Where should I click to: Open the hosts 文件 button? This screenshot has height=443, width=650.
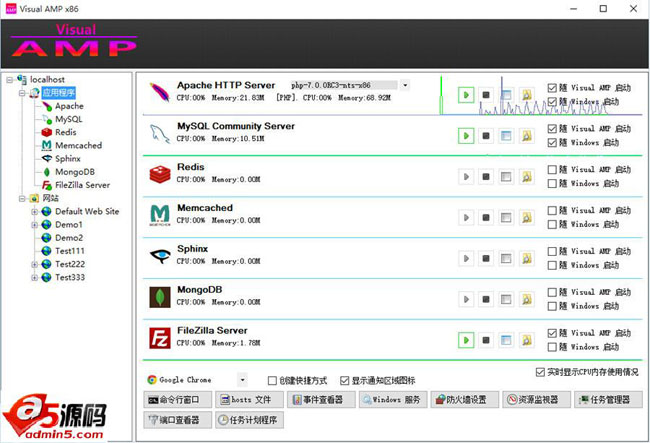coord(250,399)
